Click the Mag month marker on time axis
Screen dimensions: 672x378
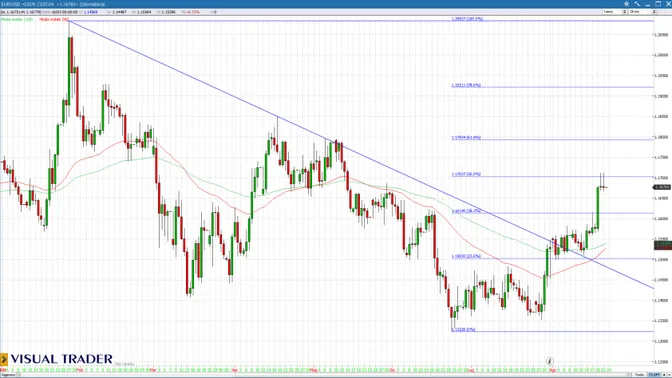pos(313,369)
